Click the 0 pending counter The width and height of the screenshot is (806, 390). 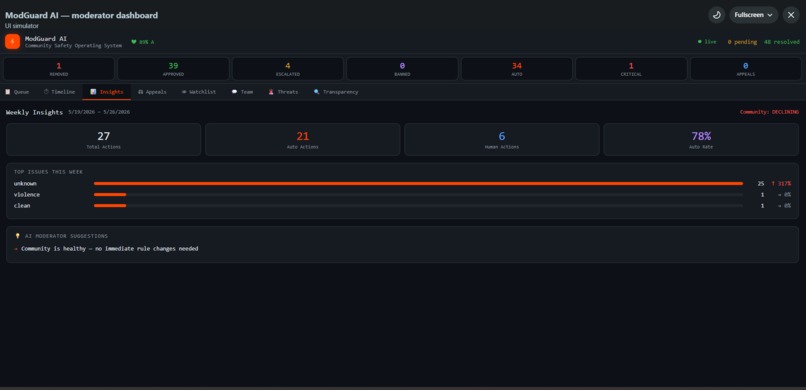click(742, 42)
